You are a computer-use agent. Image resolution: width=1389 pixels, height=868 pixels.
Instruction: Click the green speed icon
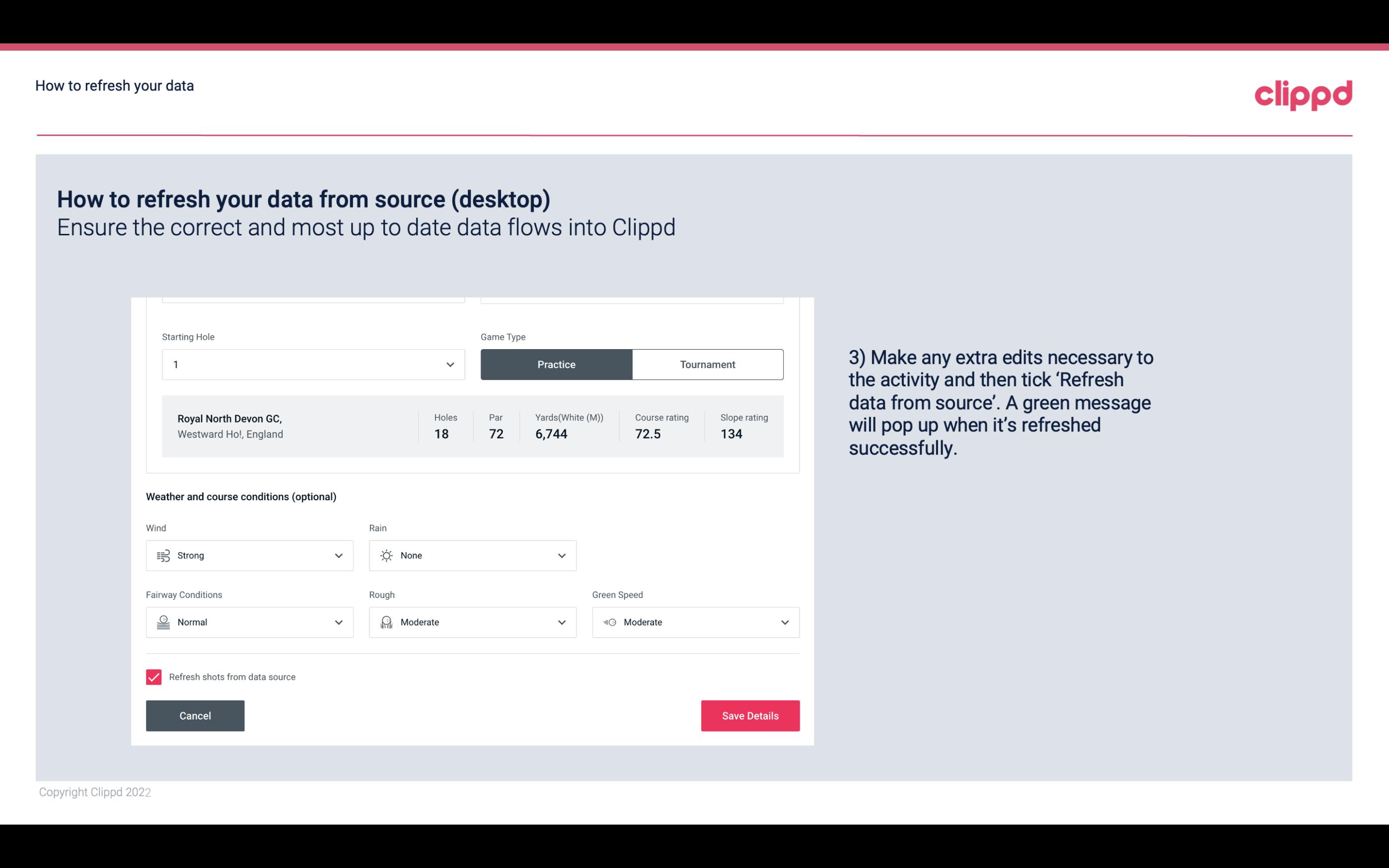tap(609, 622)
